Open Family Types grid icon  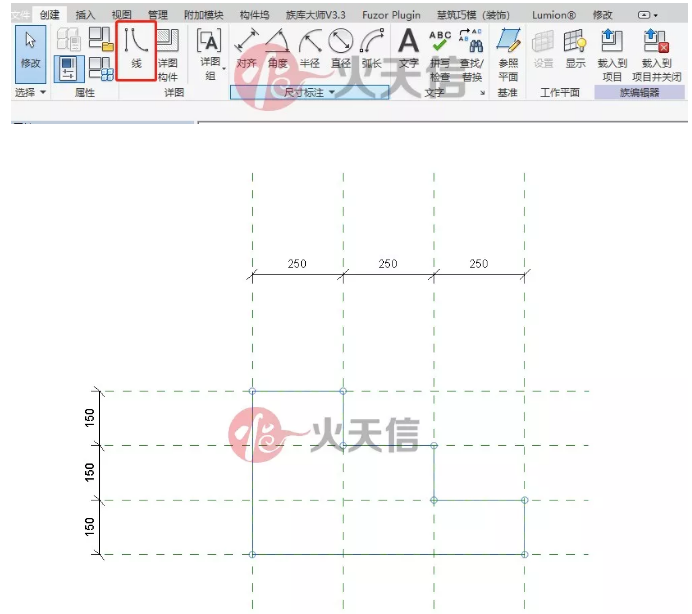tap(101, 69)
